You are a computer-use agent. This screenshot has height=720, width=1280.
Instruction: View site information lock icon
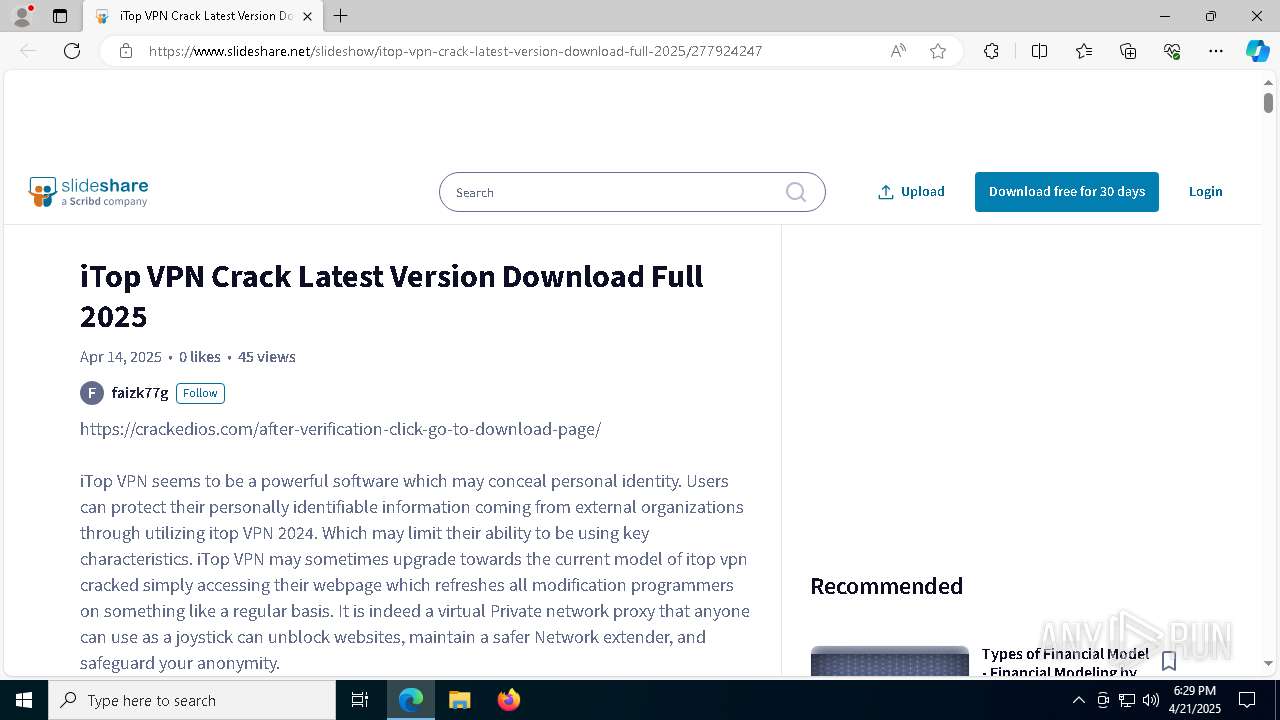[x=126, y=51]
